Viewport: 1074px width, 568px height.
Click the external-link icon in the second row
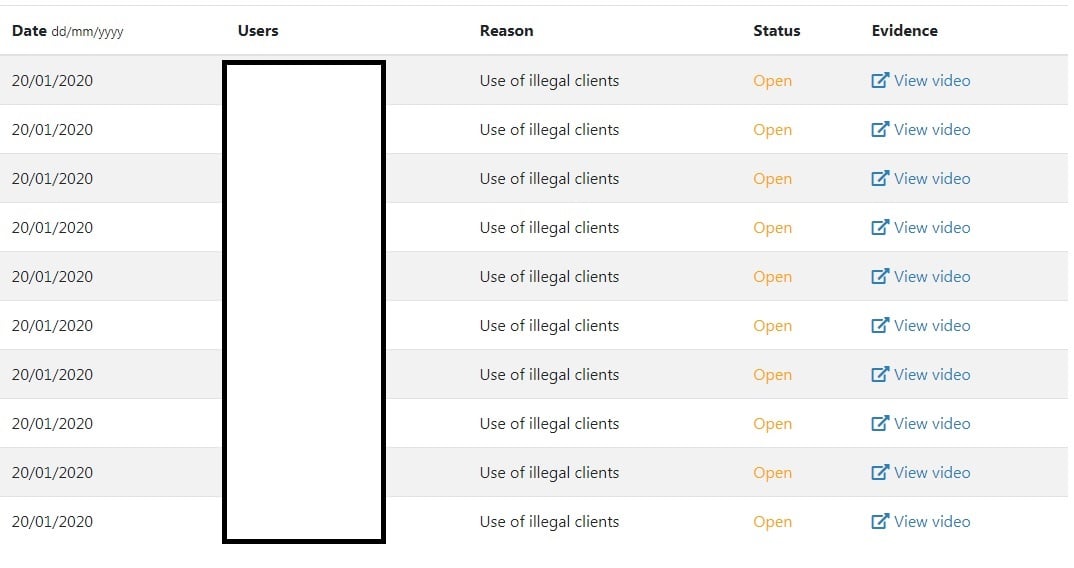pos(879,129)
